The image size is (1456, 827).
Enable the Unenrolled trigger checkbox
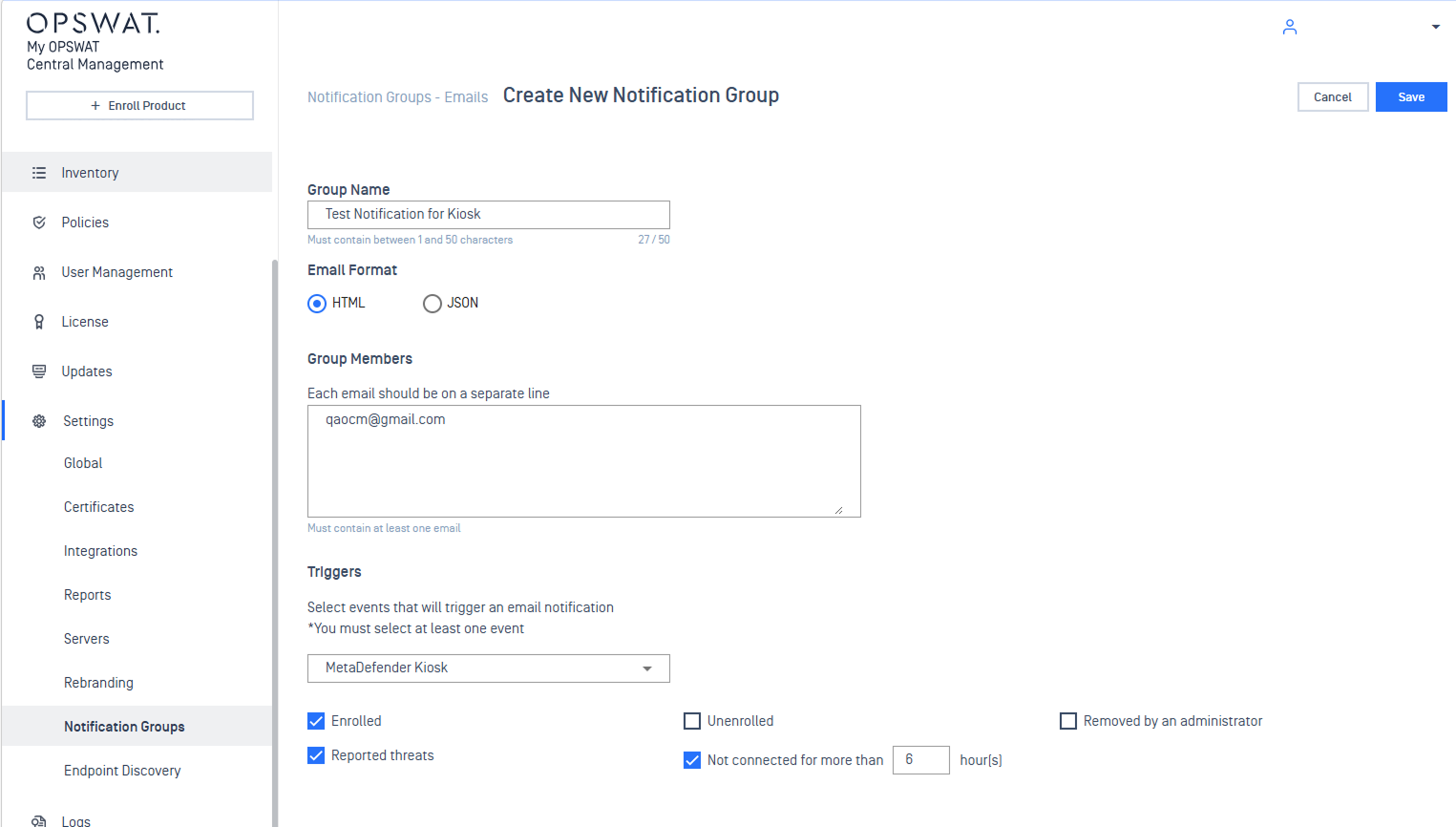click(x=692, y=720)
